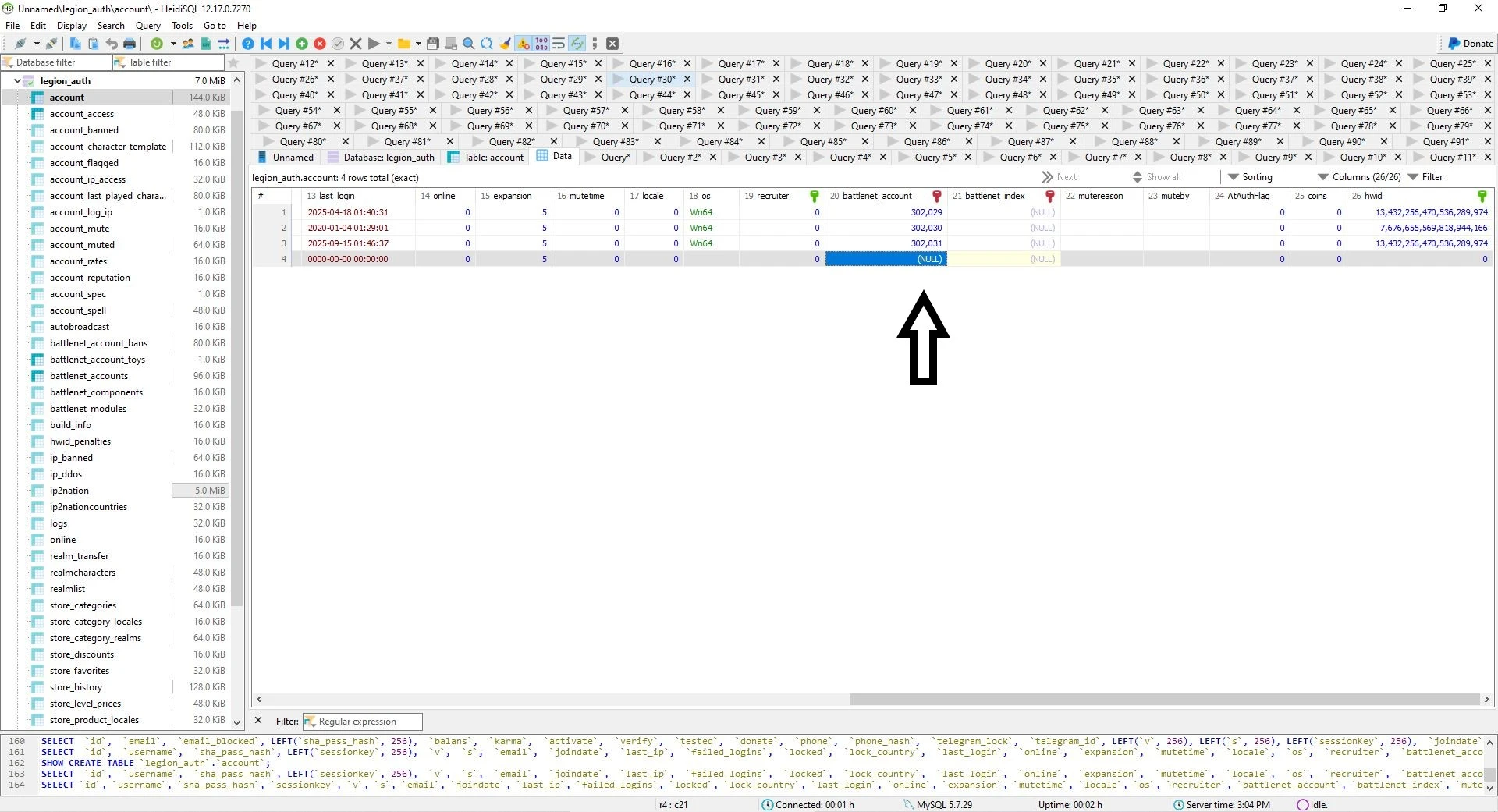Click the favorites star icon
The height and width of the screenshot is (812, 1498).
[233, 62]
